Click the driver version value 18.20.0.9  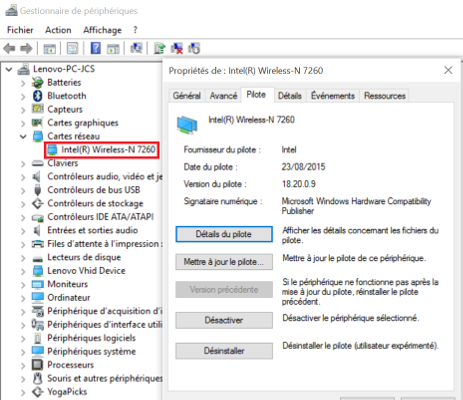[299, 184]
